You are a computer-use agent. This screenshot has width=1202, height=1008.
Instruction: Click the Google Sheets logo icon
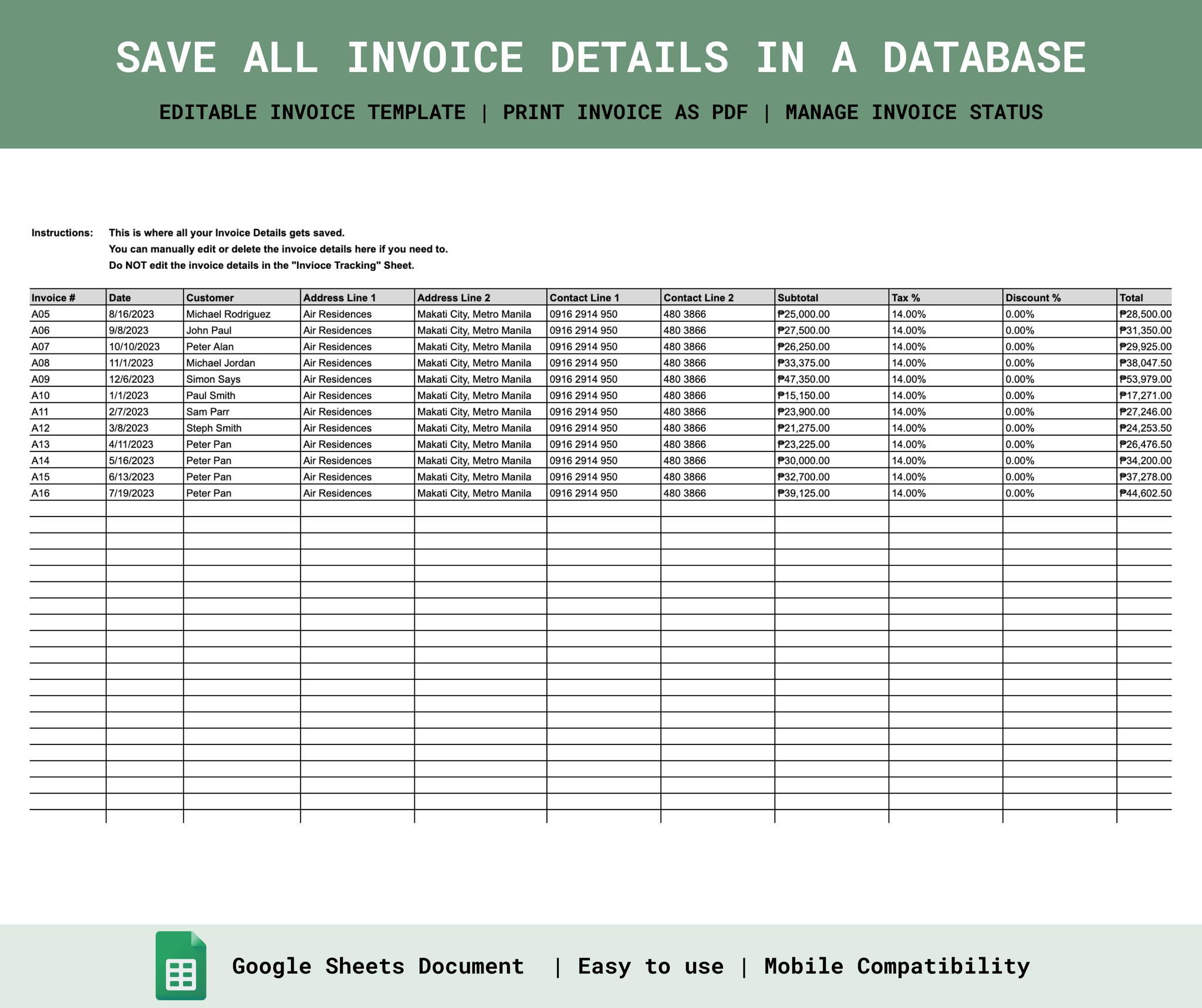pyautogui.click(x=181, y=965)
